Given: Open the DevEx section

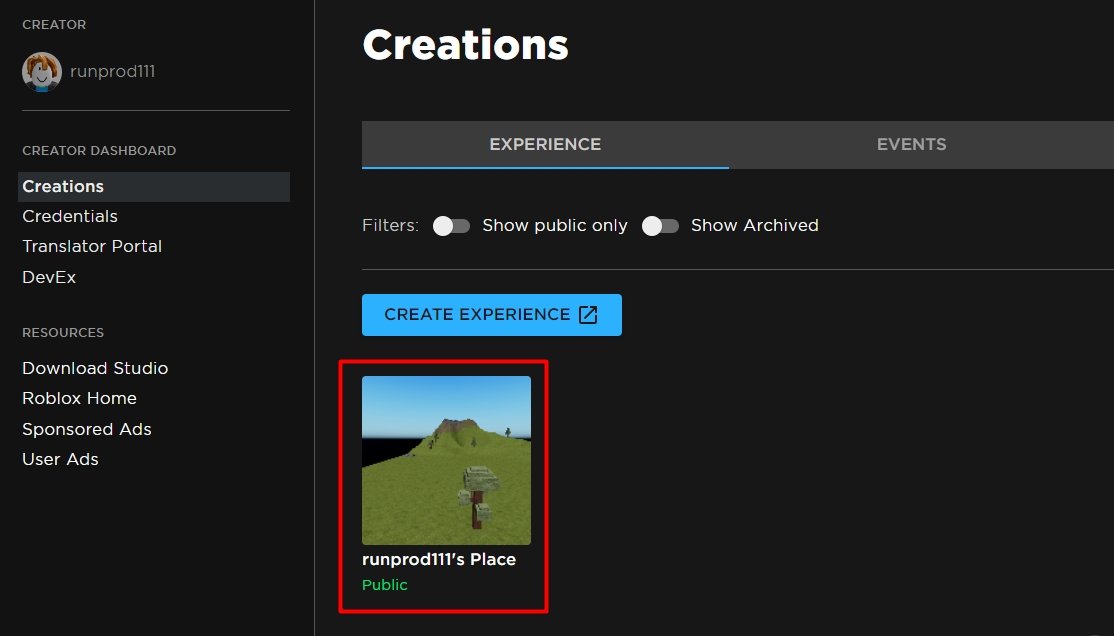Looking at the screenshot, I should click(49, 277).
